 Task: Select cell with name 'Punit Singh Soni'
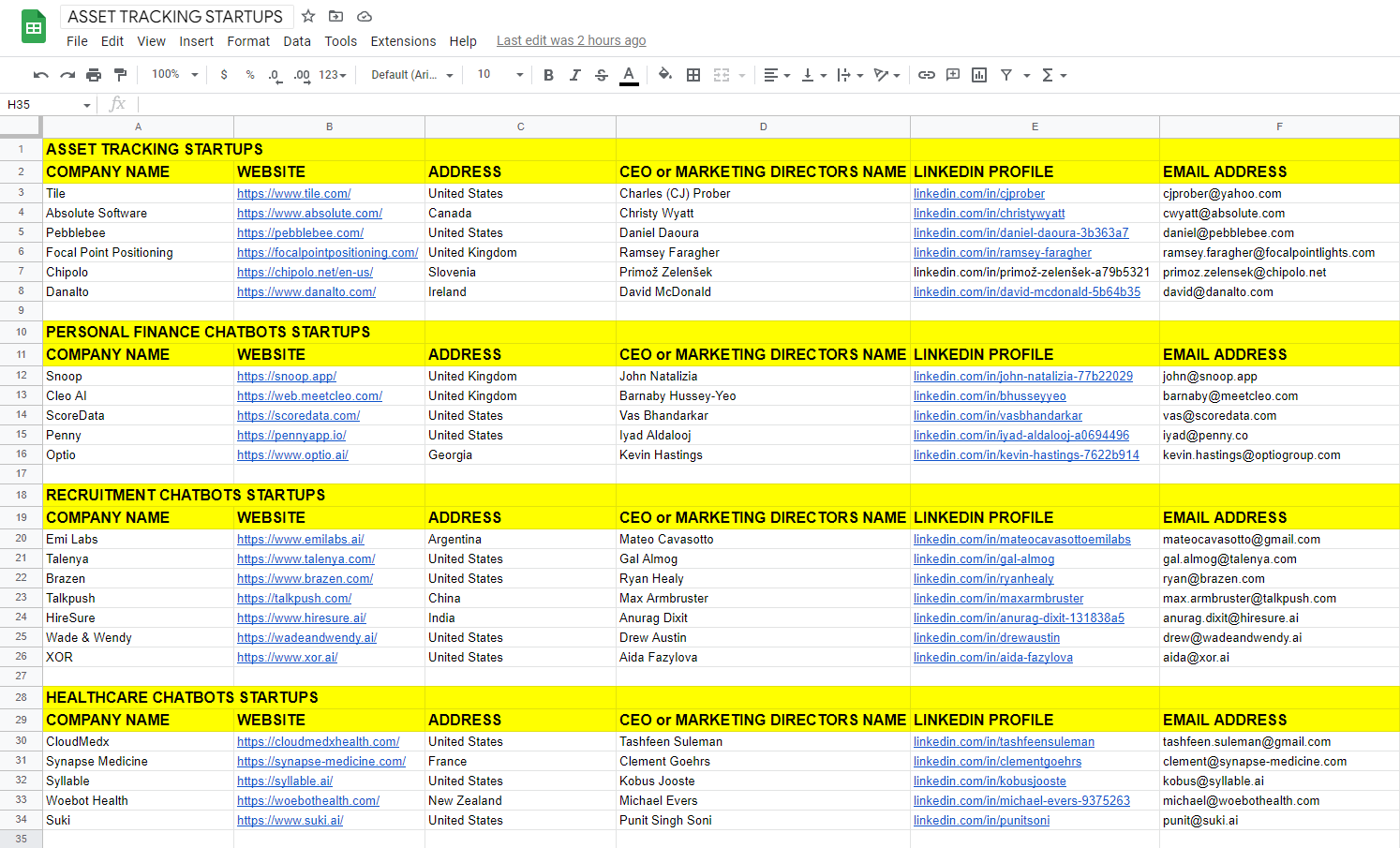763,820
